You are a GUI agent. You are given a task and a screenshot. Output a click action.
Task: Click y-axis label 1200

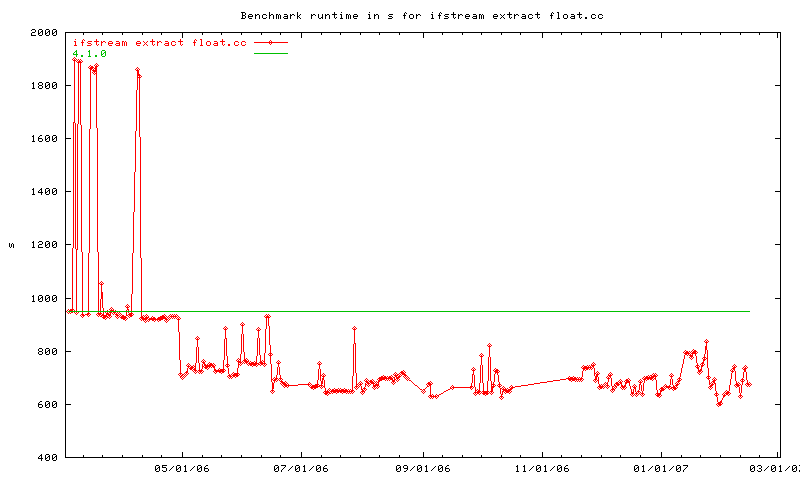coord(44,245)
